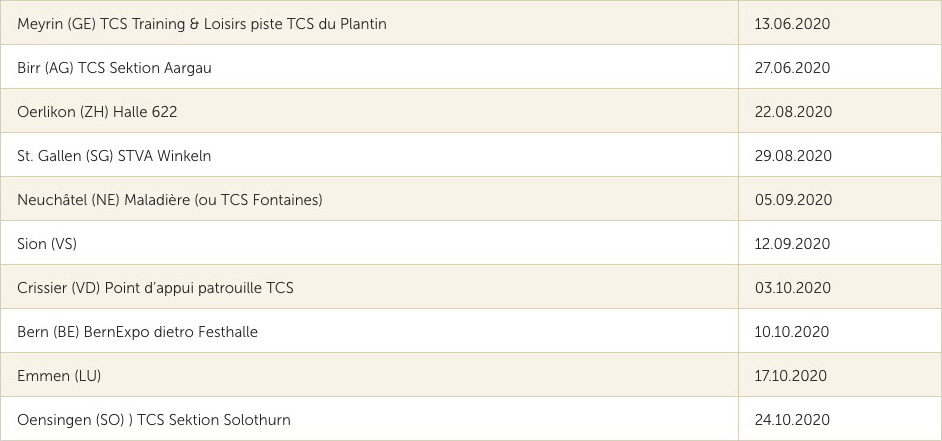
Task: Click the Meyrin (GE) TCS Training location cell
Action: 202,23
